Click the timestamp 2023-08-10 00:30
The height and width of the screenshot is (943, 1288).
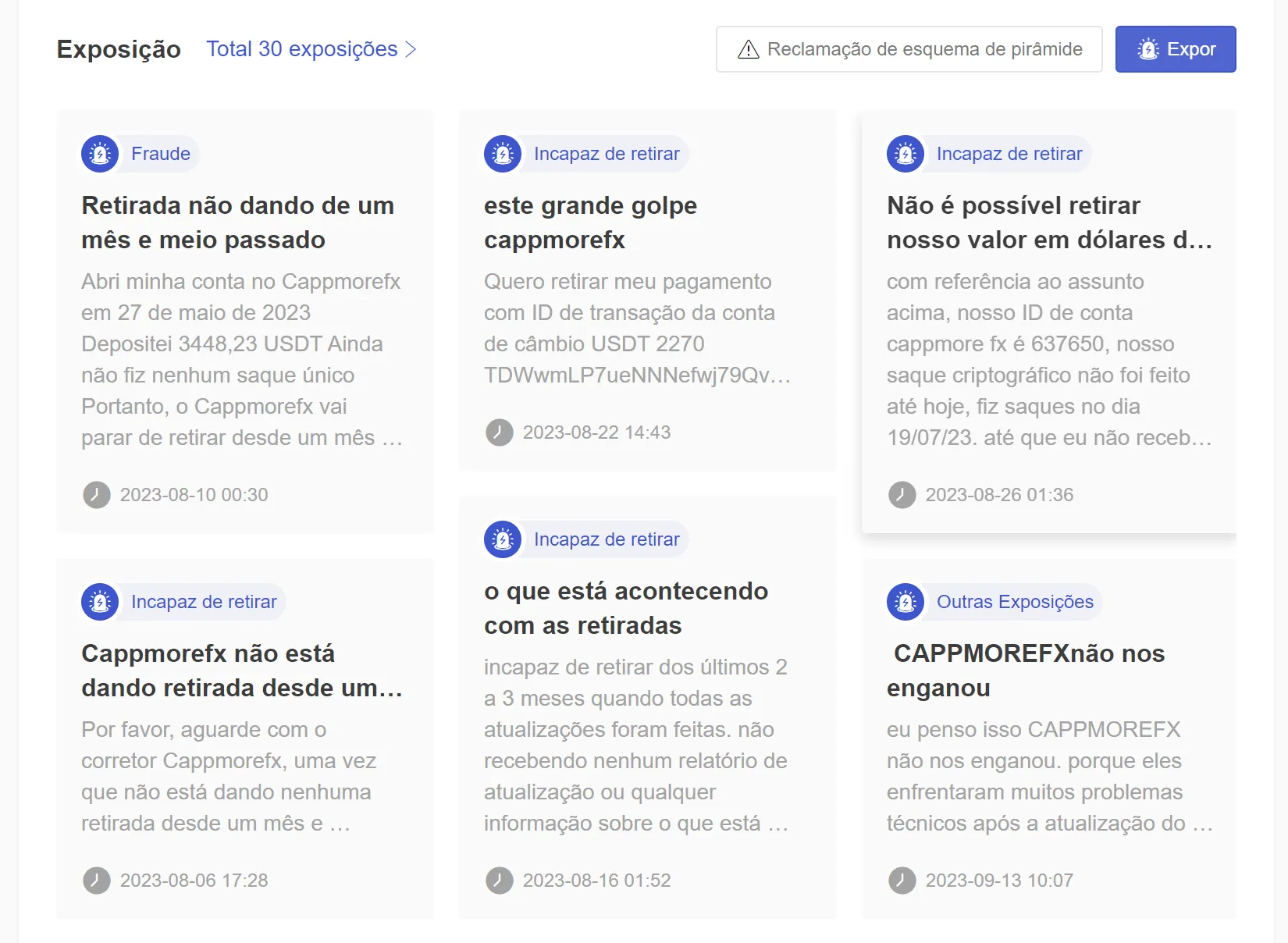[194, 495]
